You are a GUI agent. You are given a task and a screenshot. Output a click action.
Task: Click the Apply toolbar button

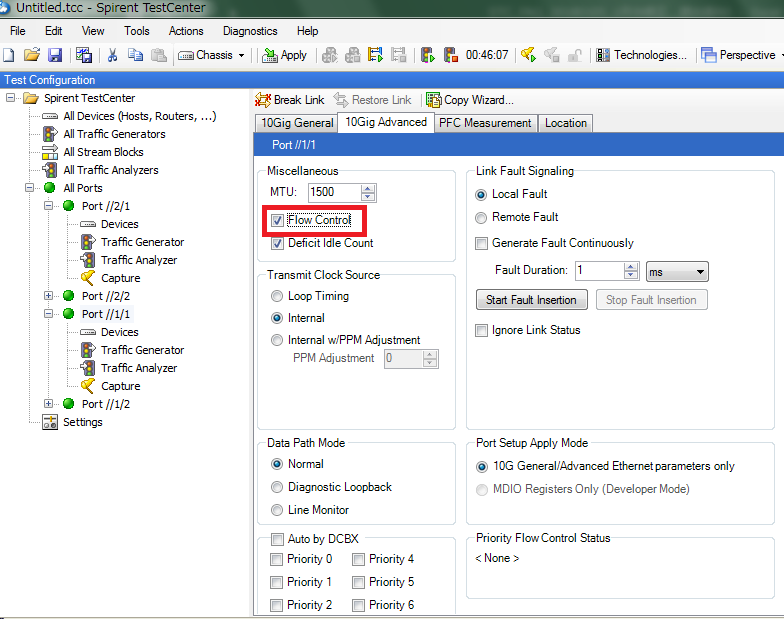(284, 55)
